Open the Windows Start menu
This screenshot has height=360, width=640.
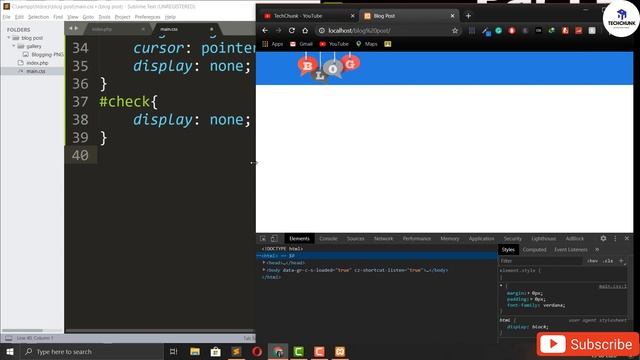click(x=9, y=351)
